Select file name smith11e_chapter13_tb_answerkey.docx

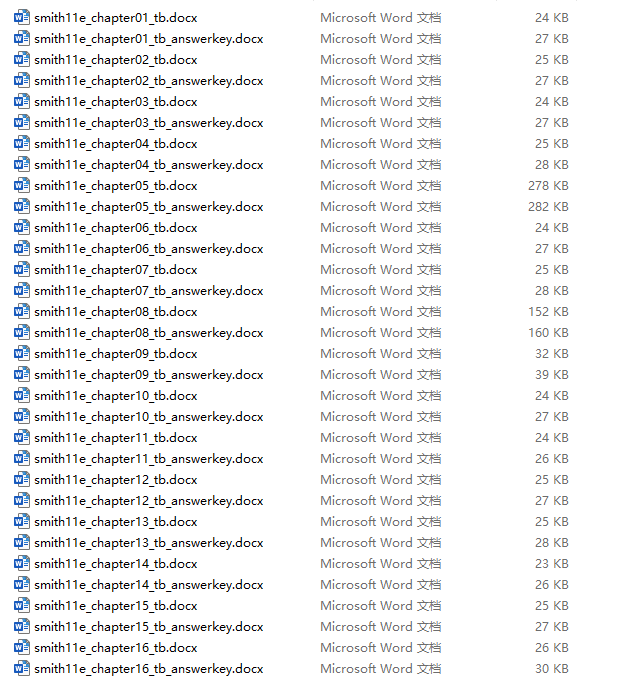(148, 543)
